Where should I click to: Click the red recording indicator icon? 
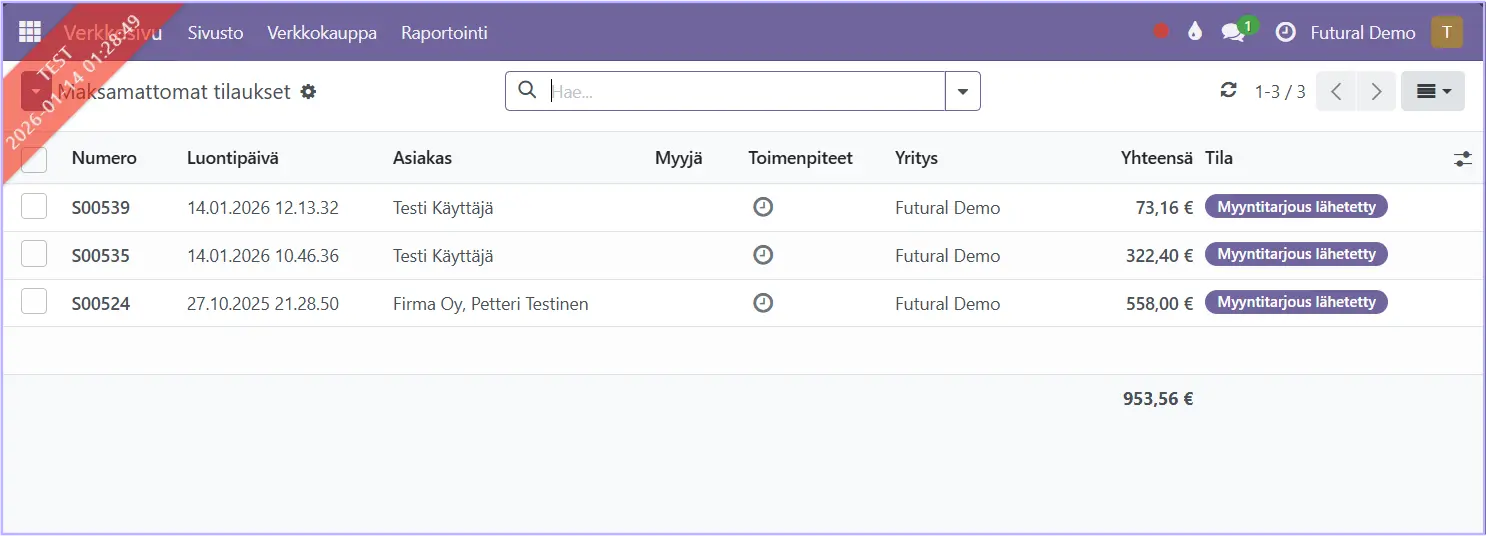(x=1161, y=32)
